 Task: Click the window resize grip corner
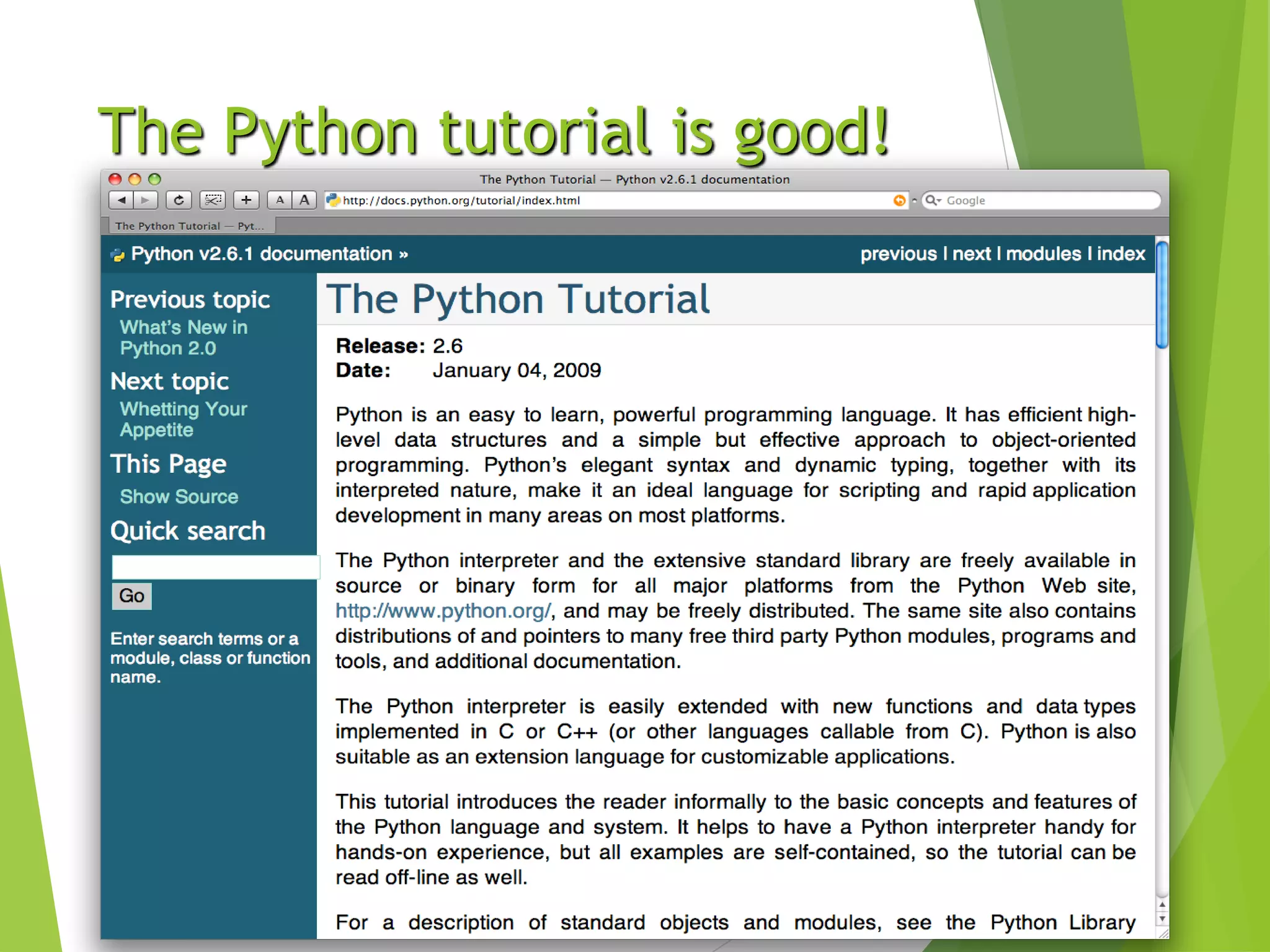pyautogui.click(x=1163, y=933)
